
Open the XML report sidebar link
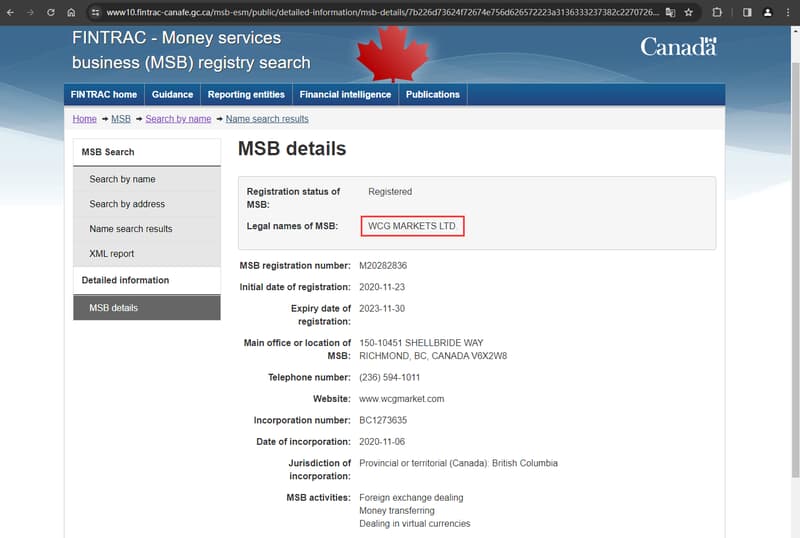[x=111, y=254]
